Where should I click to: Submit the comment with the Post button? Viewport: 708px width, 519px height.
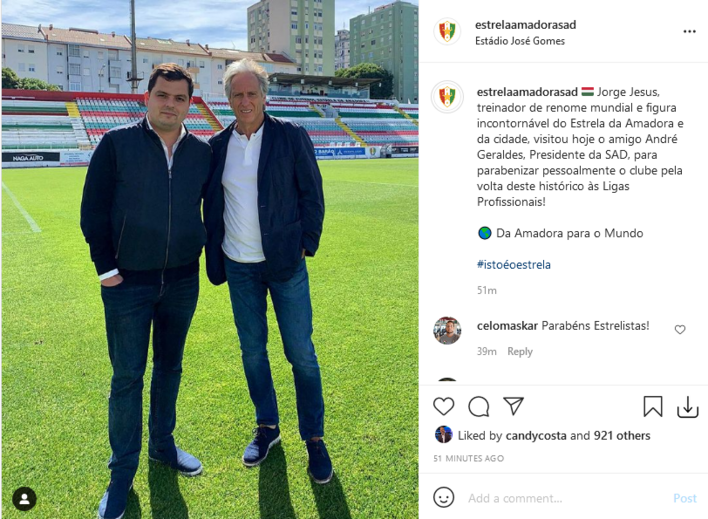pyautogui.click(x=685, y=498)
